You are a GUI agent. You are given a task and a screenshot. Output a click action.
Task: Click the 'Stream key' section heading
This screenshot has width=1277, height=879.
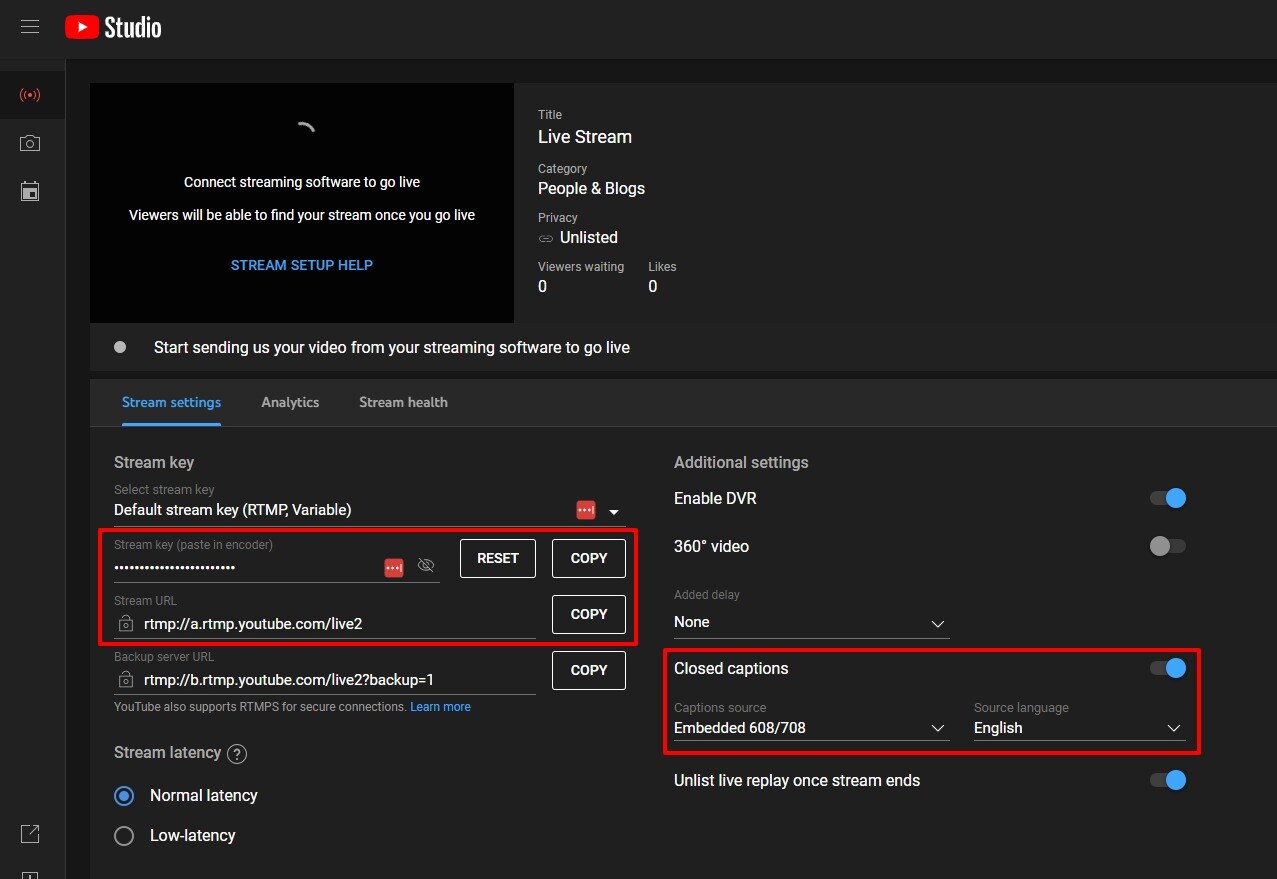(154, 462)
